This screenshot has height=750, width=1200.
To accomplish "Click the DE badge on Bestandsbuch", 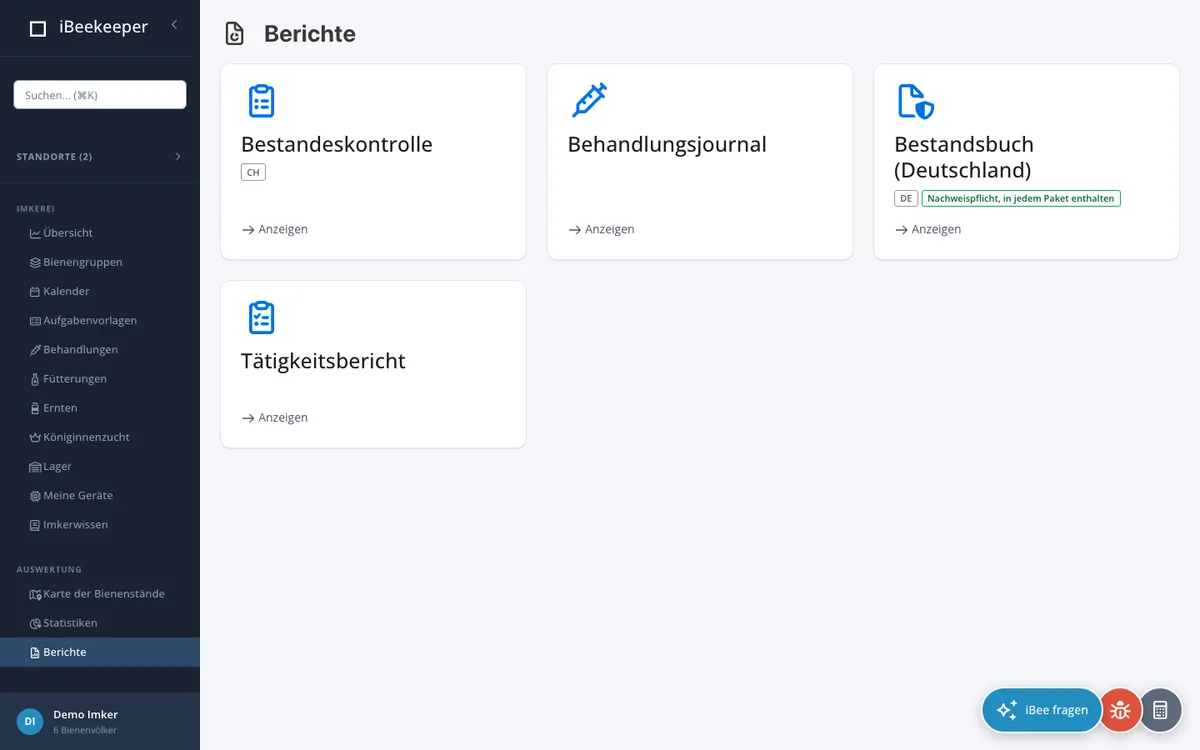I will pos(906,198).
